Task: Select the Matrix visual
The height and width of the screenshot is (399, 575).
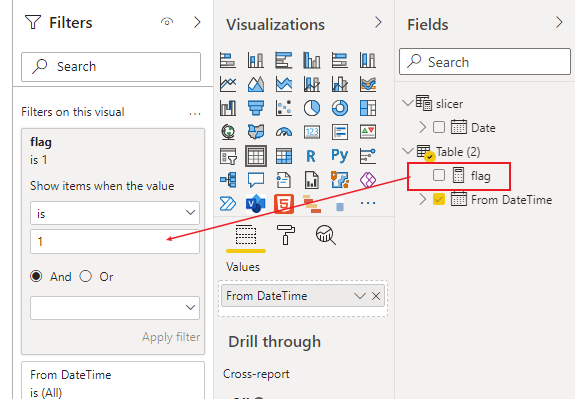Action: 283,156
